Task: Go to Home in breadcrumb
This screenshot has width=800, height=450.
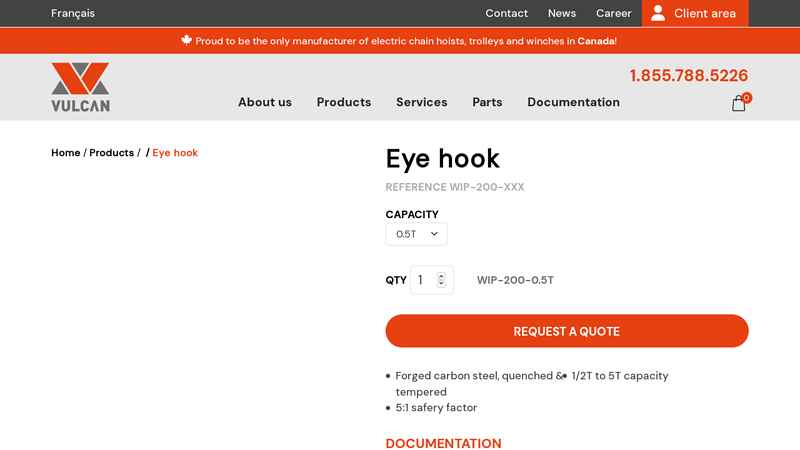Action: click(65, 153)
